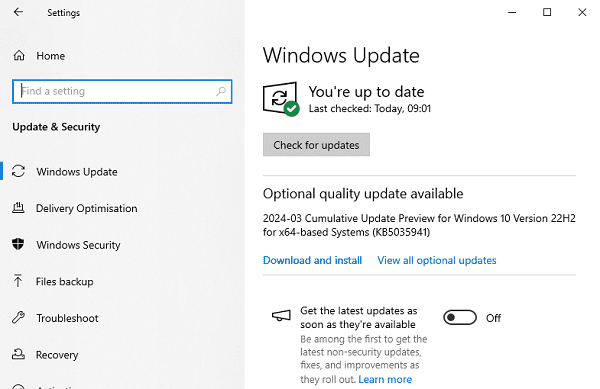Viewport: 600px width, 389px height.
Task: Click the Windows Update sync arrows icon
Action: coord(18,171)
